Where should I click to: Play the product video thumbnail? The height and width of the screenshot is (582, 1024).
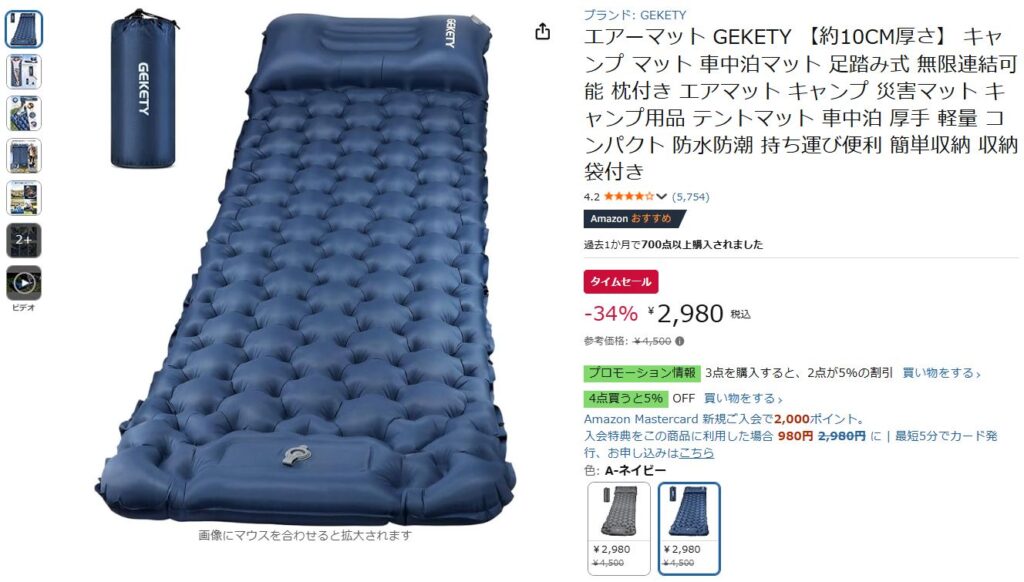click(x=24, y=283)
